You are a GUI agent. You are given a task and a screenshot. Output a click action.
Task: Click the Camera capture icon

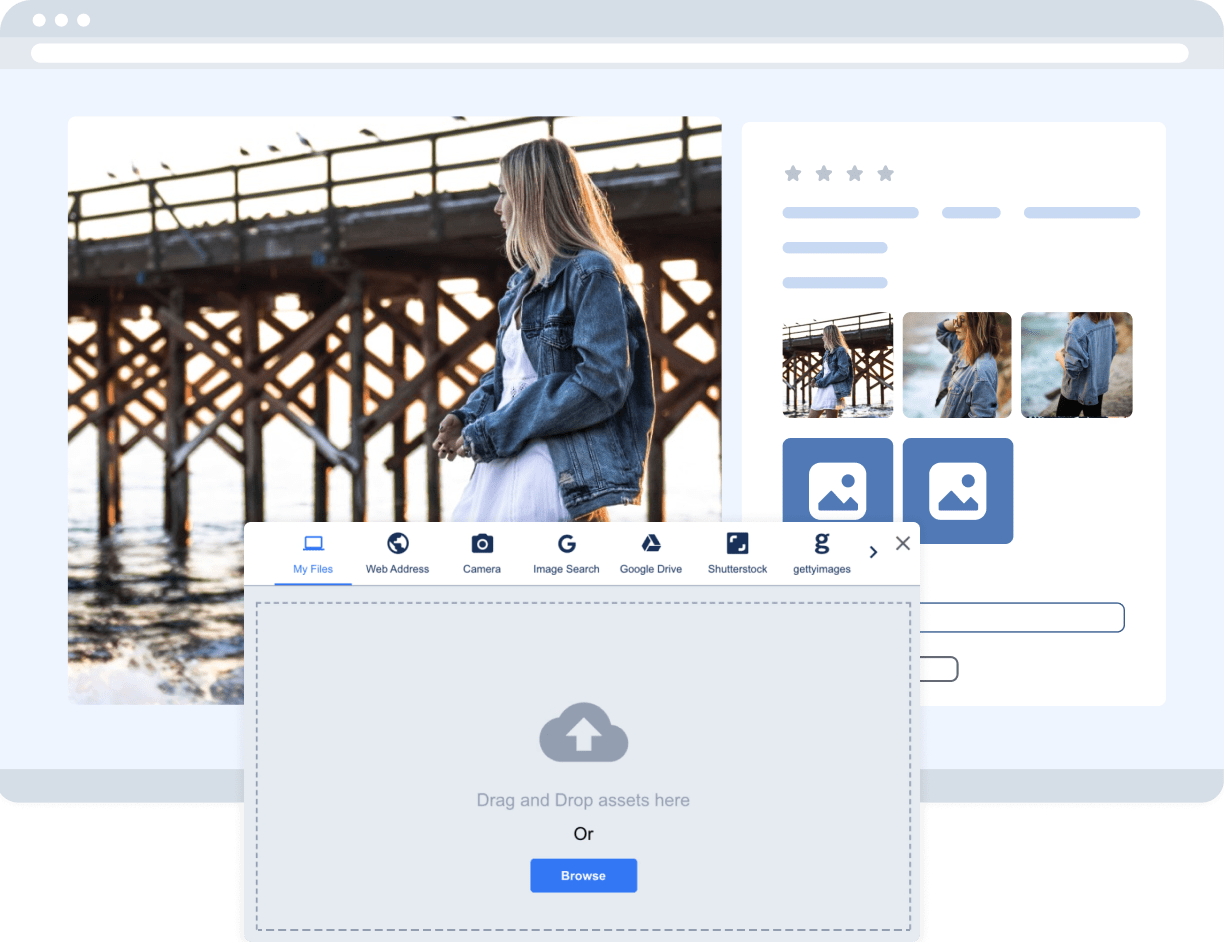coord(482,542)
